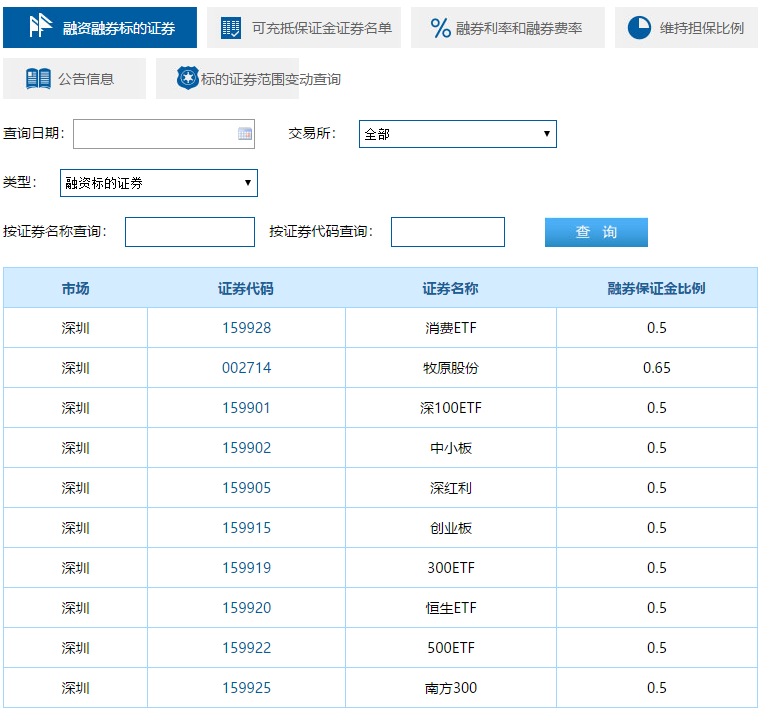
Task: Open security code 159928 link
Action: [x=246, y=328]
